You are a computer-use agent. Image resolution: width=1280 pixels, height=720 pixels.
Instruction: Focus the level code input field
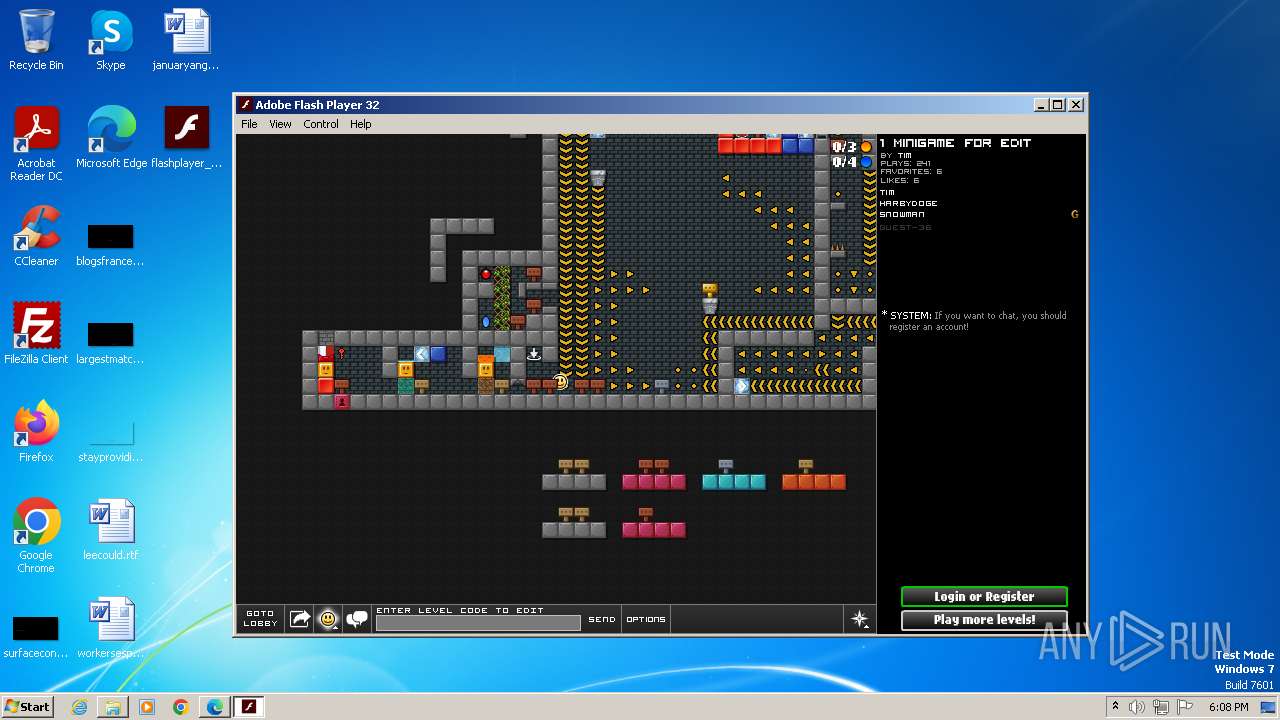(478, 624)
